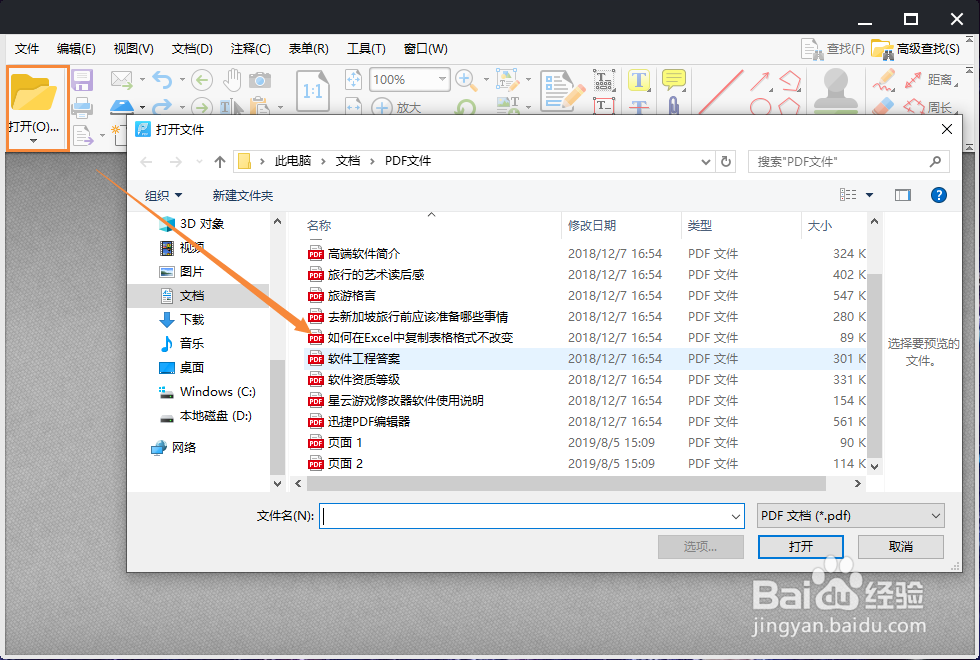Image resolution: width=980 pixels, height=660 pixels.
Task: Select the stamp tool
Action: click(834, 89)
